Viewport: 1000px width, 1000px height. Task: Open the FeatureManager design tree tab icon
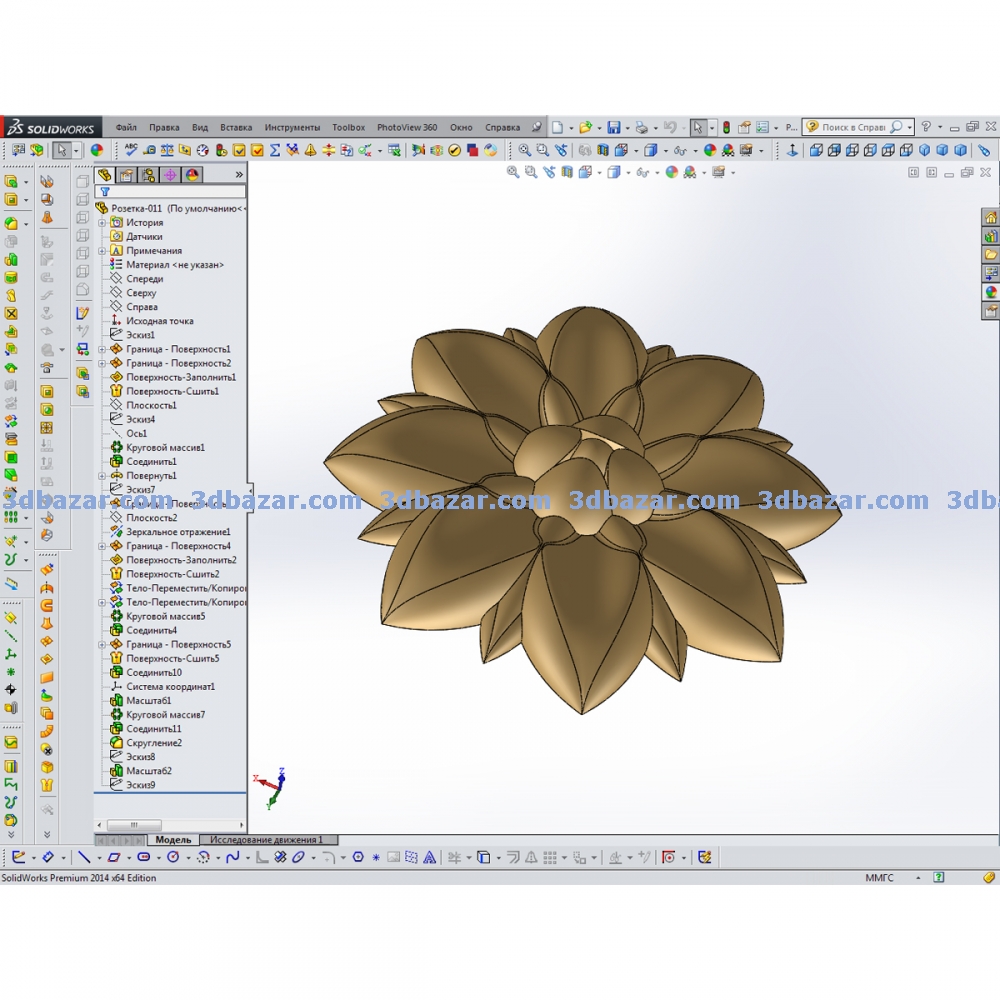pos(104,174)
